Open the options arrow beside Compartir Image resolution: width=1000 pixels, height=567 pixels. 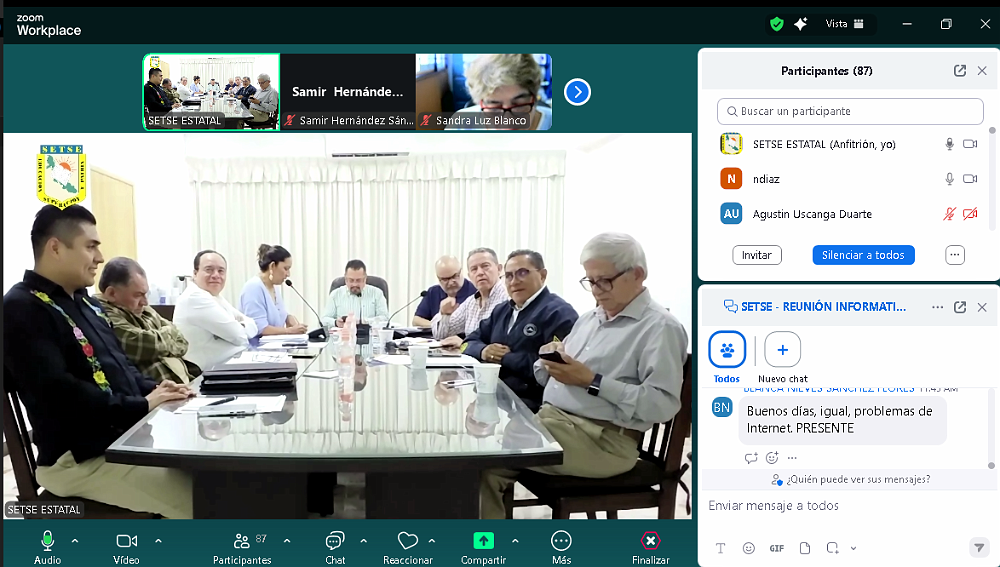coord(515,541)
